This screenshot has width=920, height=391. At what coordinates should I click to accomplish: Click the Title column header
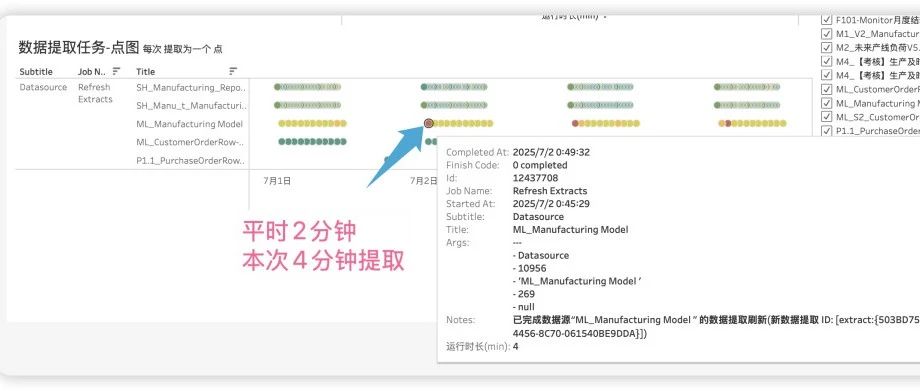146,72
